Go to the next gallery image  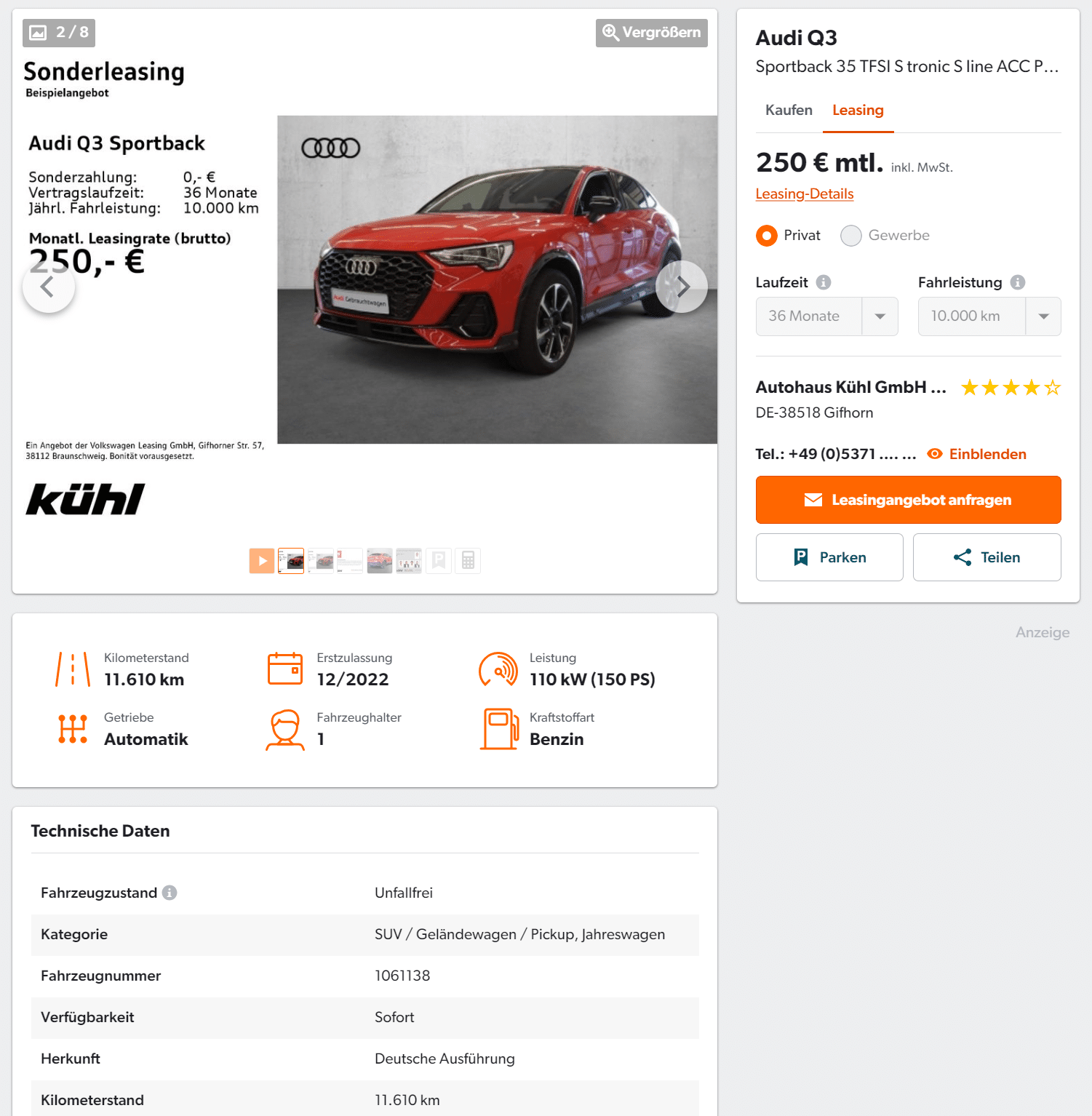tap(682, 287)
